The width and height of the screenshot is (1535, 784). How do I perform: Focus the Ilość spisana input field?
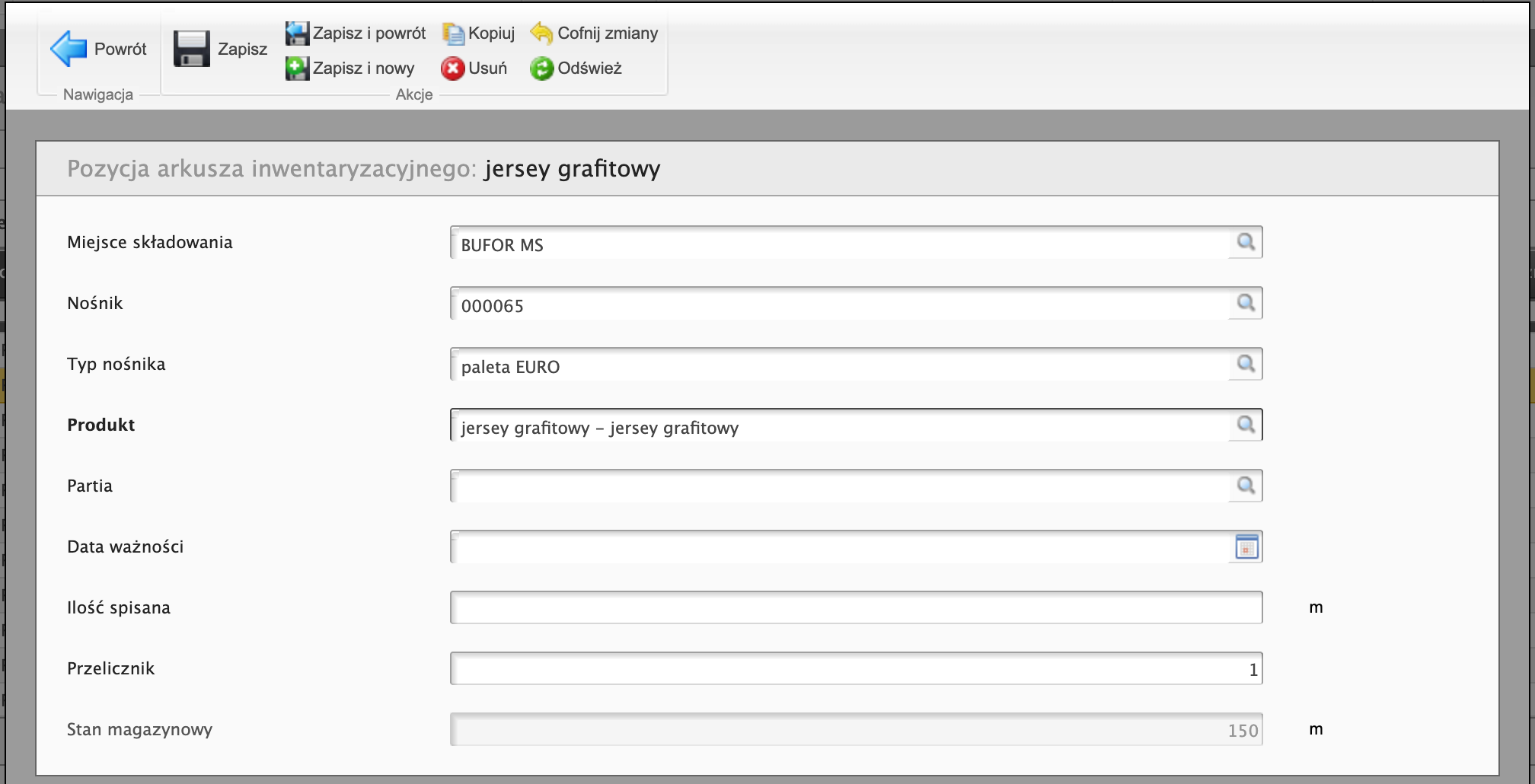tap(856, 607)
